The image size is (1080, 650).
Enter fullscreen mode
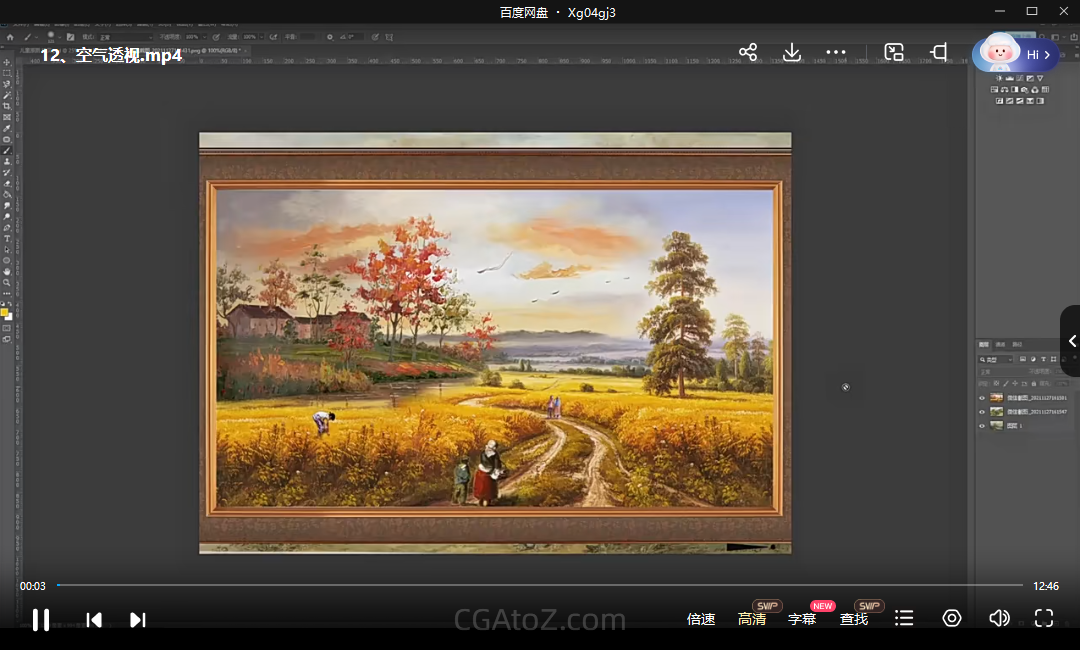[1044, 619]
